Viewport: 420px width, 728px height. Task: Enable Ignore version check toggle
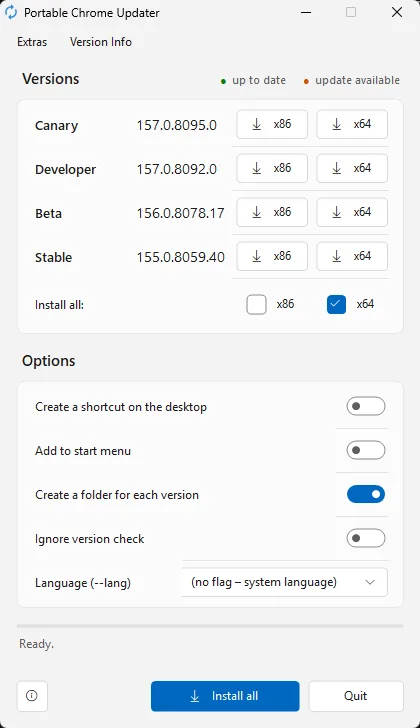coord(366,539)
